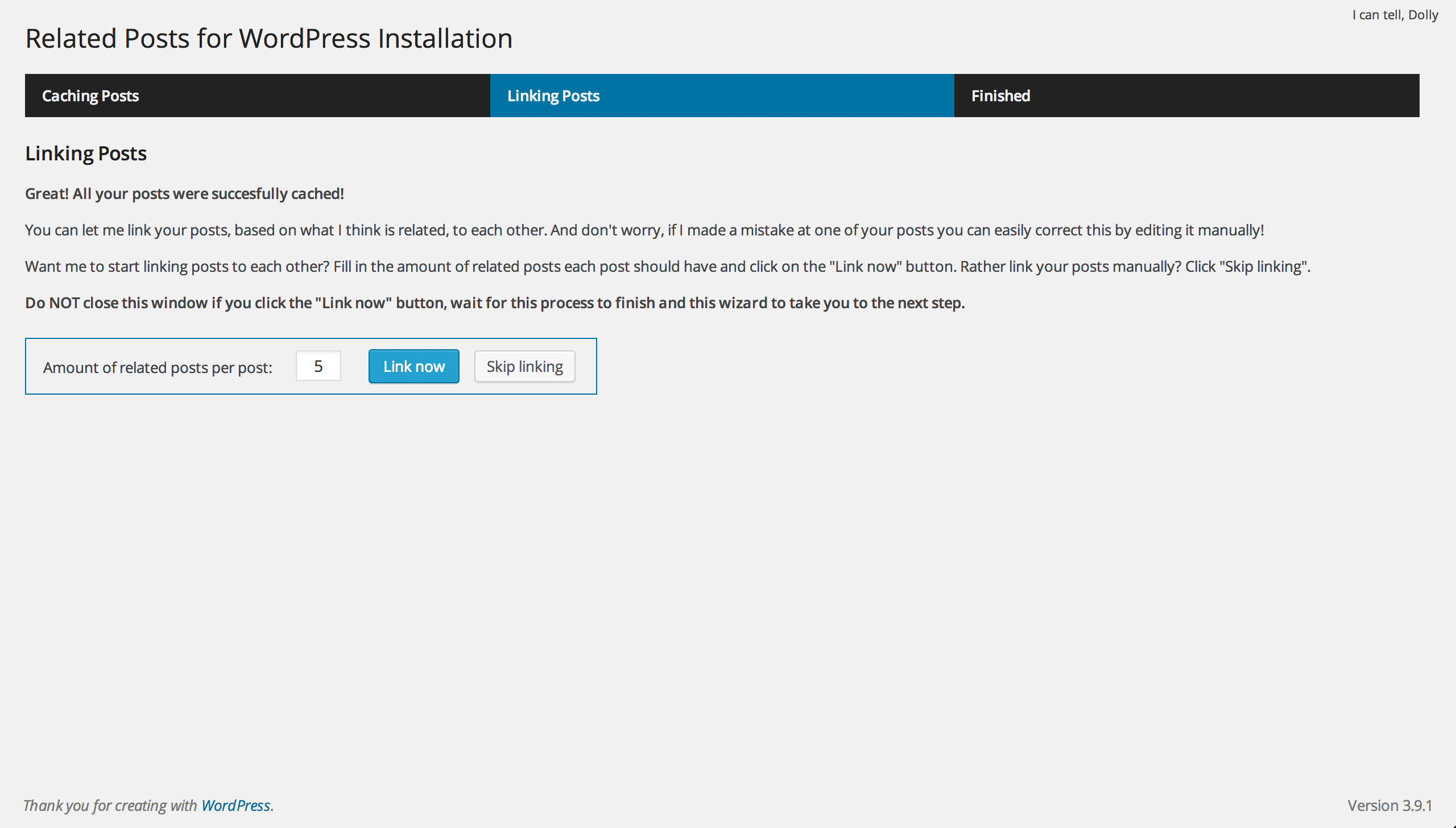
Task: Click the 'I can tell, Dolly' lyric
Action: 1395,15
